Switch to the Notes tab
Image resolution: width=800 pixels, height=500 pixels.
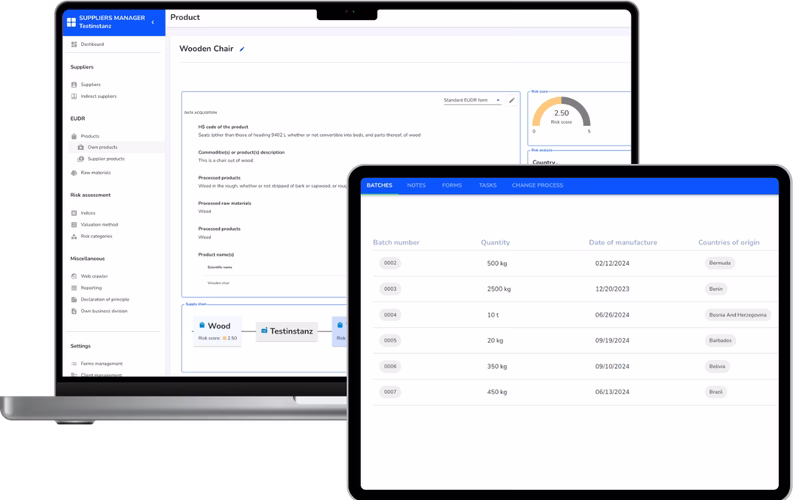(417, 185)
